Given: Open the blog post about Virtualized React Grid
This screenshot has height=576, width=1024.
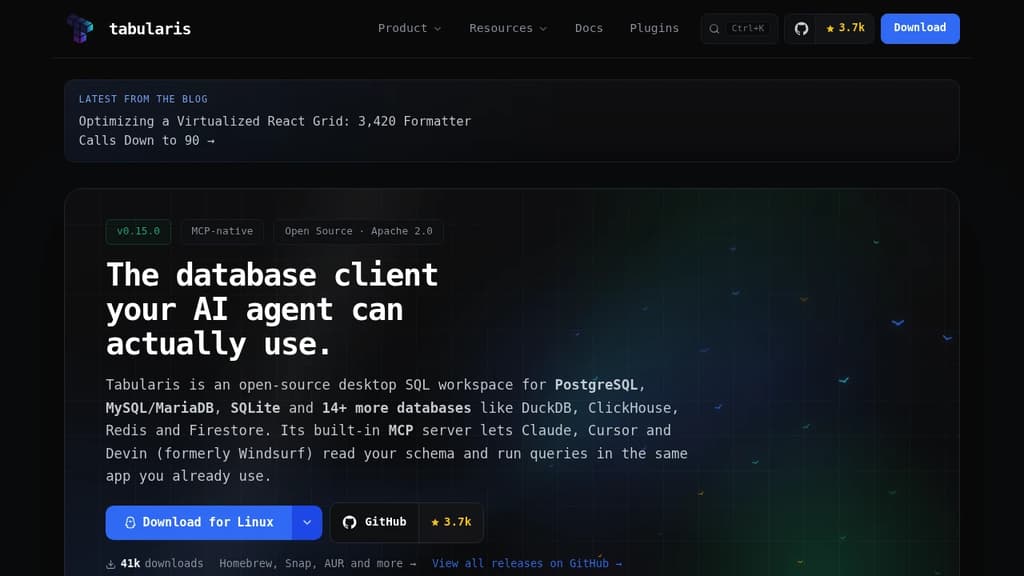Looking at the screenshot, I should click(274, 131).
